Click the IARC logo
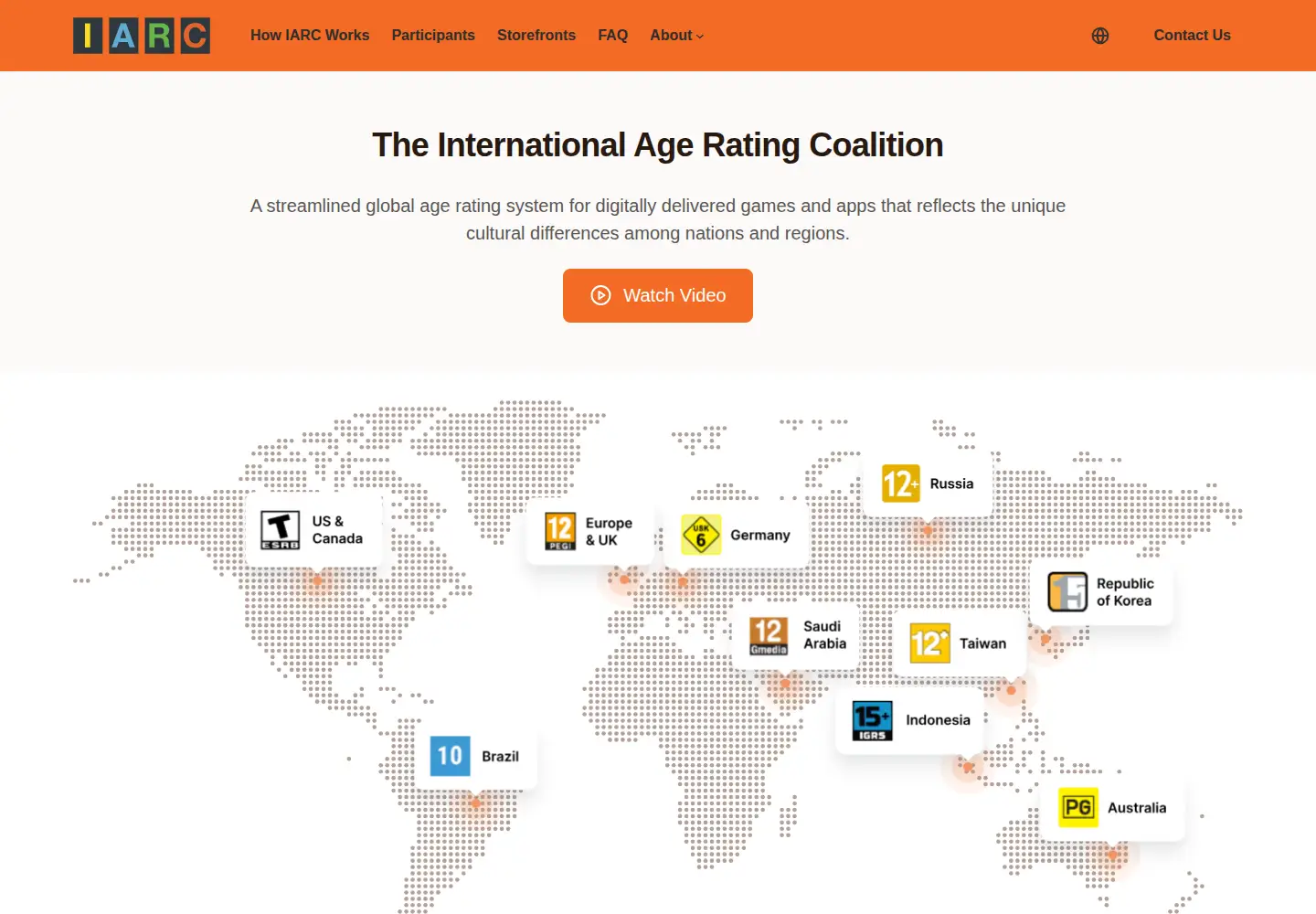This screenshot has height=914, width=1316. pyautogui.click(x=142, y=36)
